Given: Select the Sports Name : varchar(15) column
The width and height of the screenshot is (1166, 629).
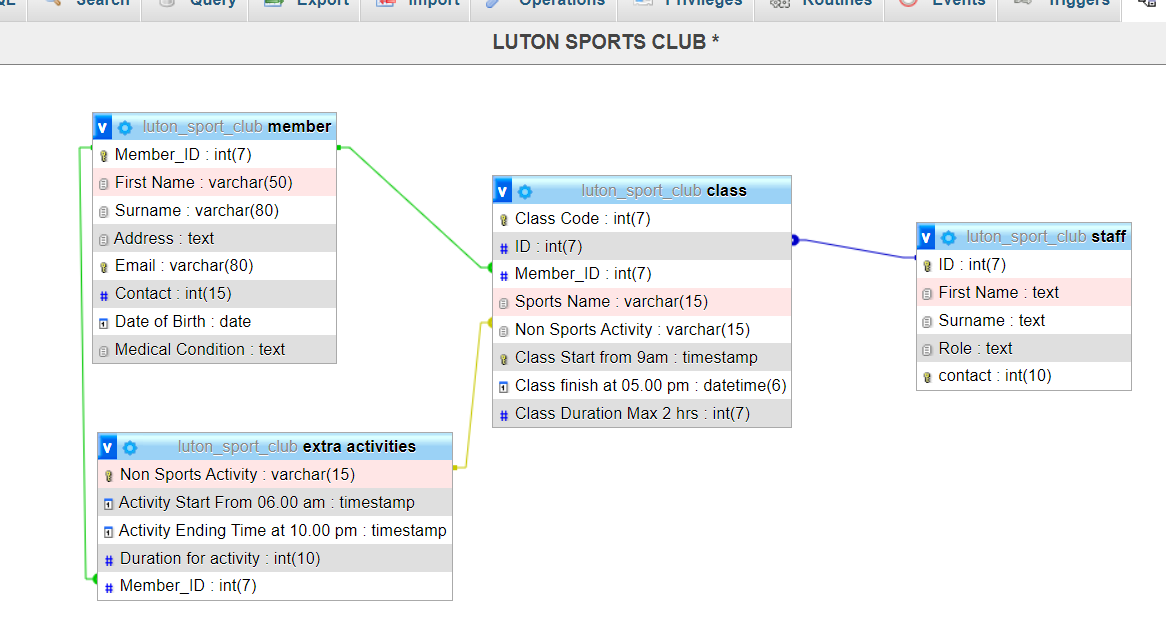Looking at the screenshot, I should pyautogui.click(x=642, y=302).
